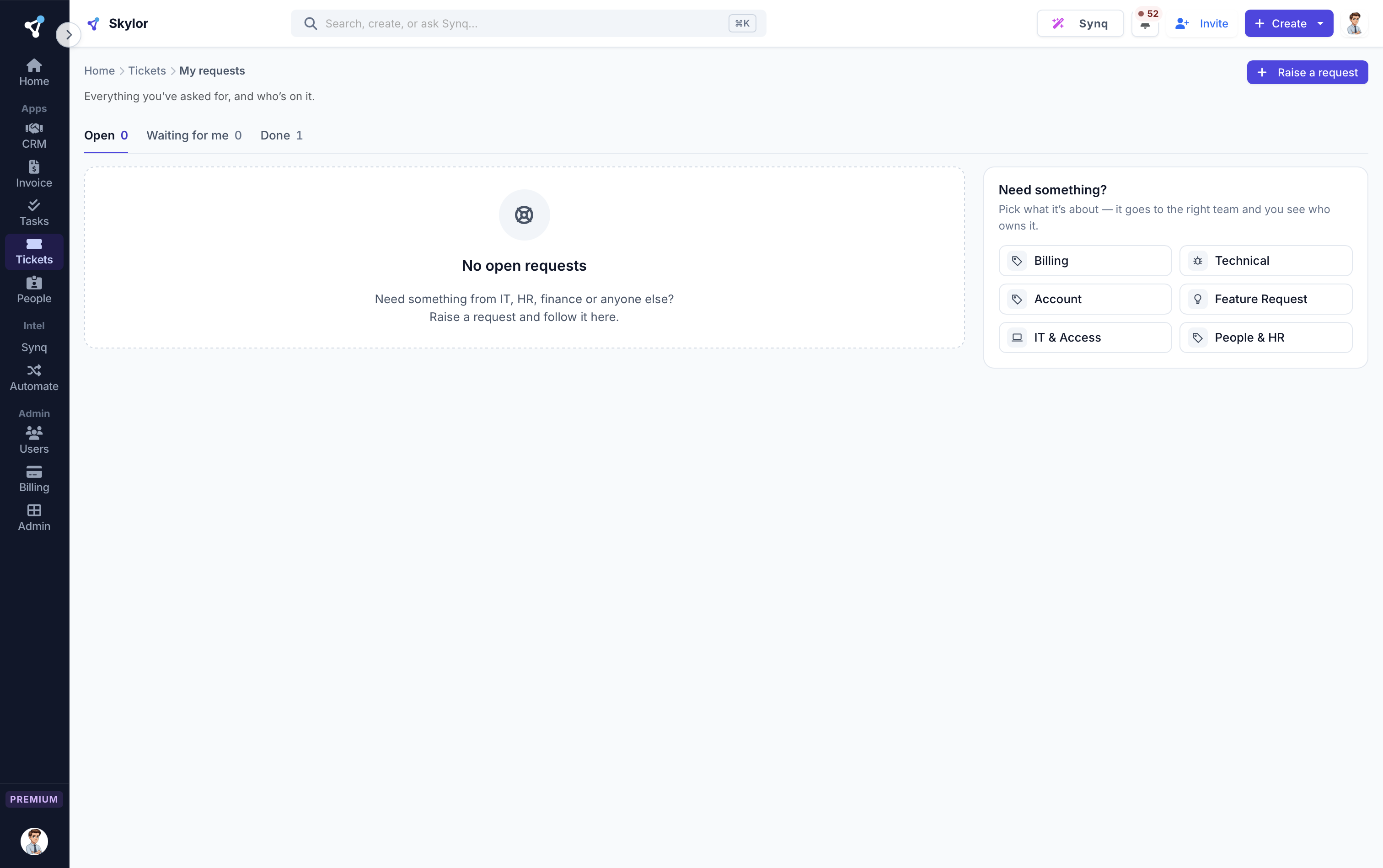Open the Synq assistant button

[1080, 23]
